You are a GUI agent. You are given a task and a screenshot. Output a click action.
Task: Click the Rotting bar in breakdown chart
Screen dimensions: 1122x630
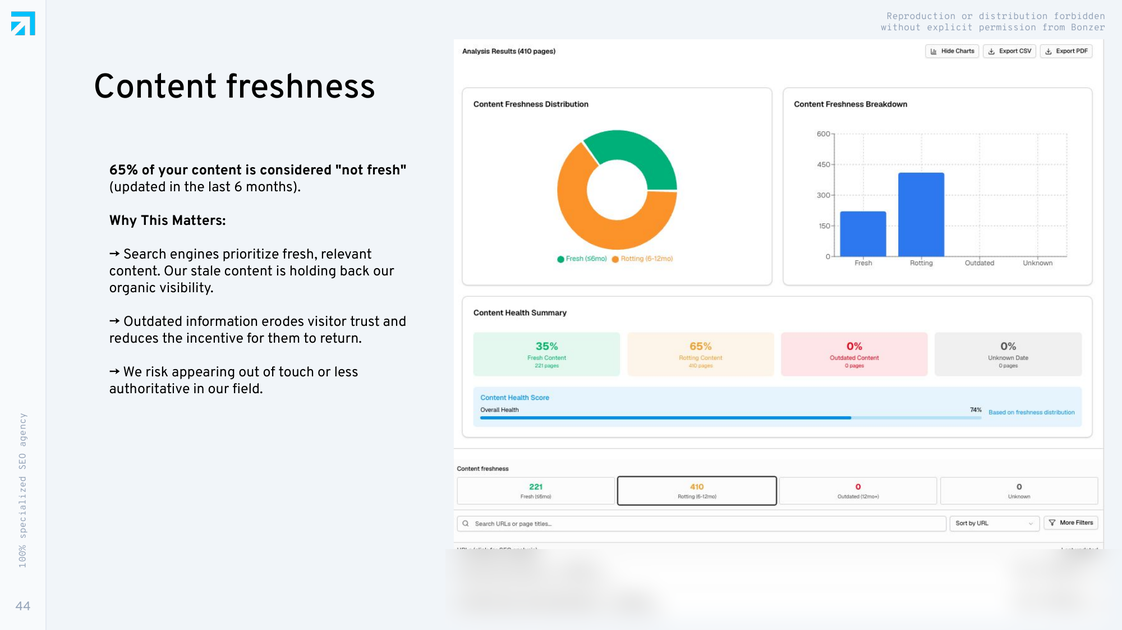[x=921, y=215]
